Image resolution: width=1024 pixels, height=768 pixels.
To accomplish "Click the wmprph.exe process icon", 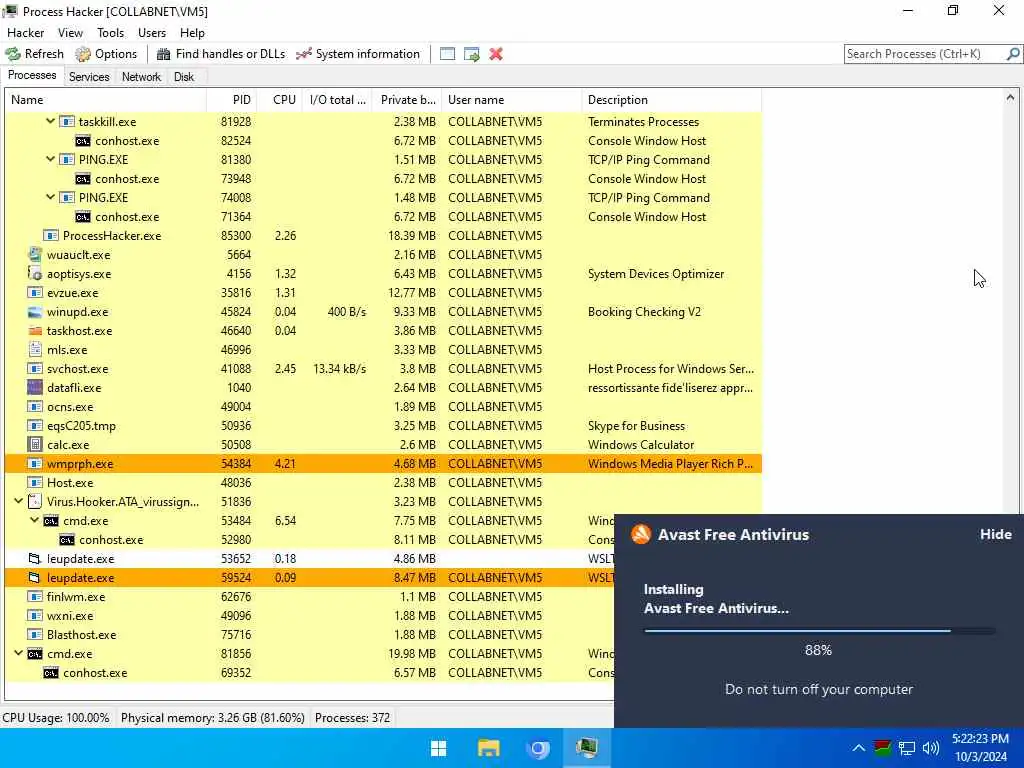I will pyautogui.click(x=35, y=464).
